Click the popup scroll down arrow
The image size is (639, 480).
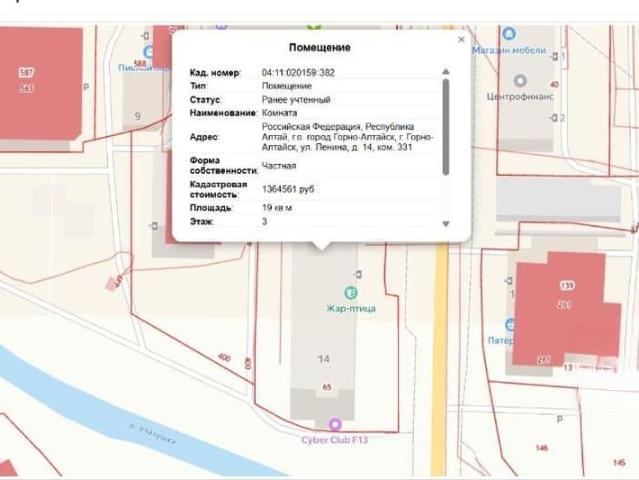point(446,224)
